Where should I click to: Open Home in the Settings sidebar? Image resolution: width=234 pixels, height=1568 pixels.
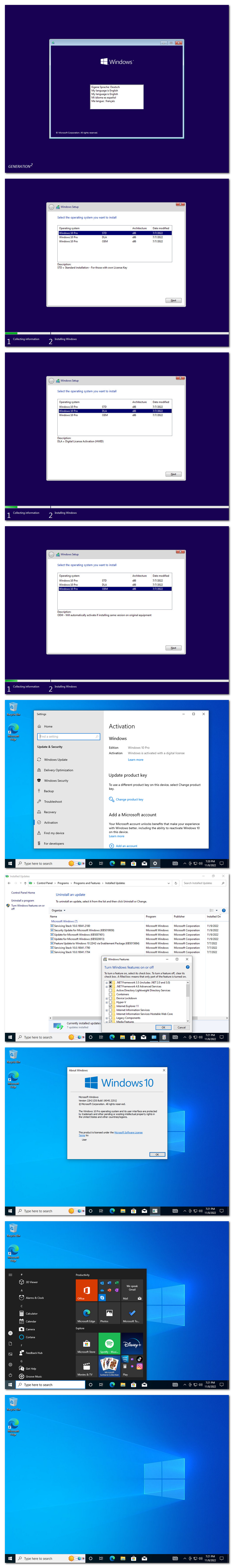48,726
